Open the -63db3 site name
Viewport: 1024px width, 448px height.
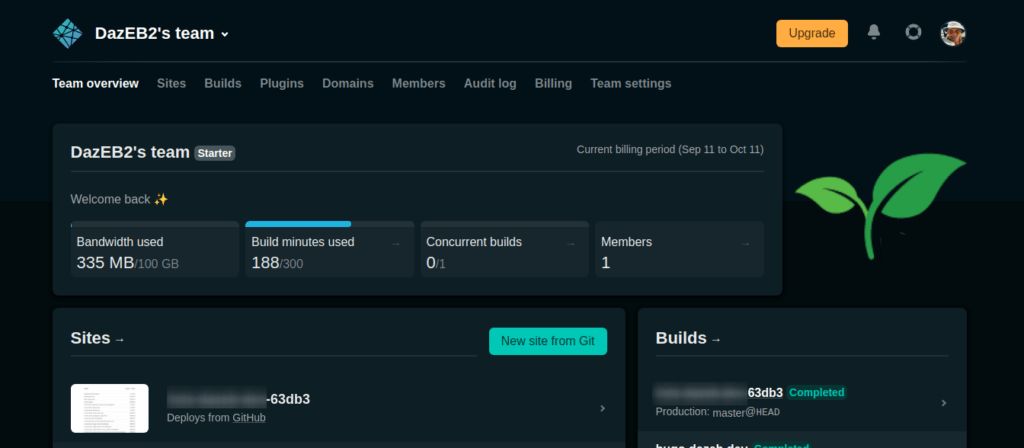point(238,399)
